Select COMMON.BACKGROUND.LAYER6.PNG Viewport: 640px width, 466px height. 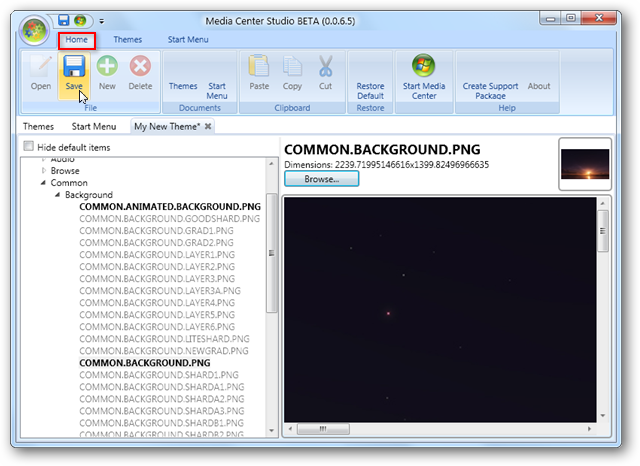(x=157, y=327)
